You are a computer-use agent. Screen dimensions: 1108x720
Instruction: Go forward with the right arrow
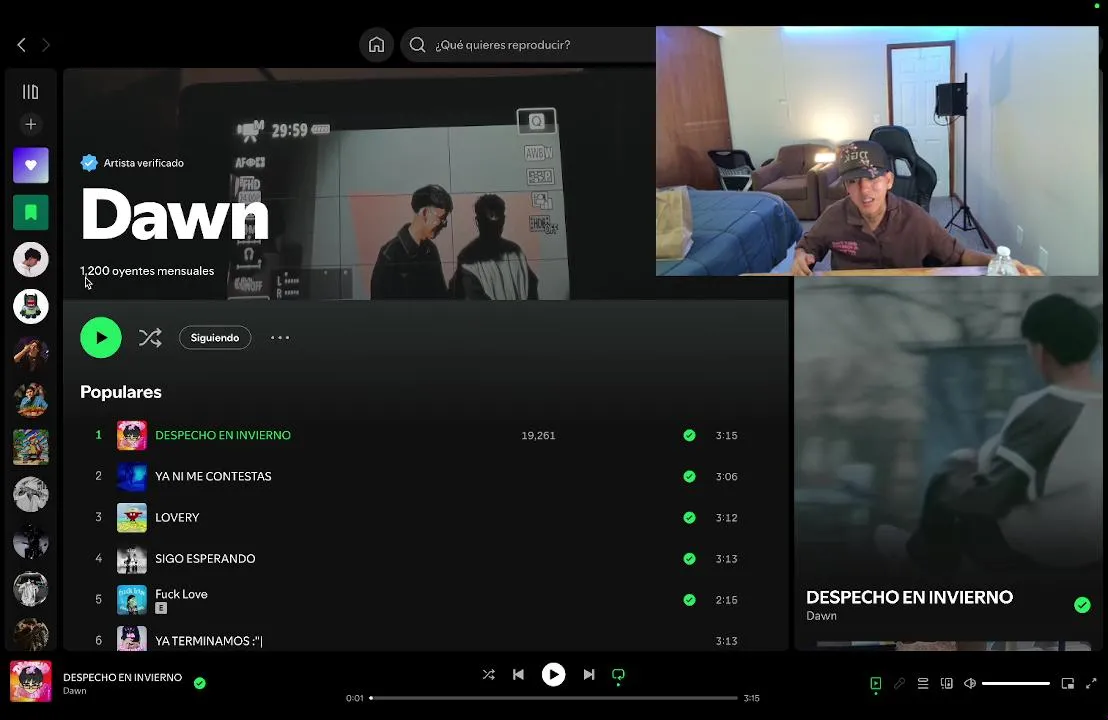point(46,45)
